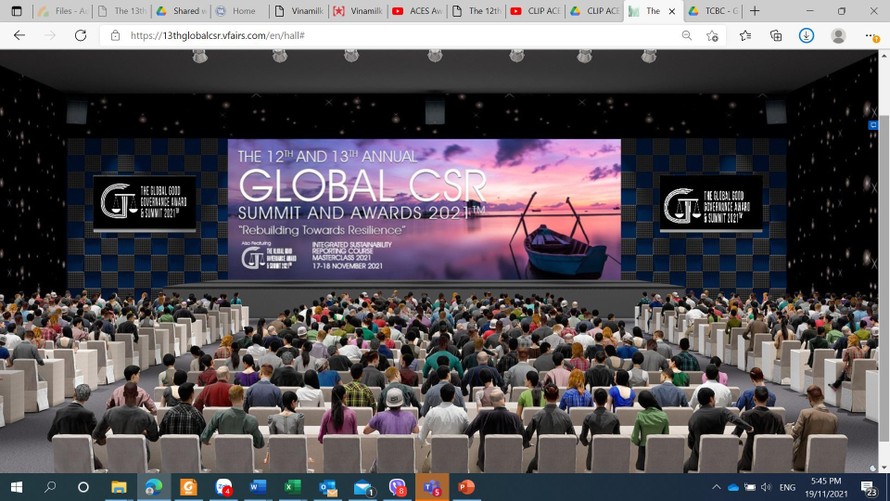Add this page to favorites with star icon

point(712,35)
